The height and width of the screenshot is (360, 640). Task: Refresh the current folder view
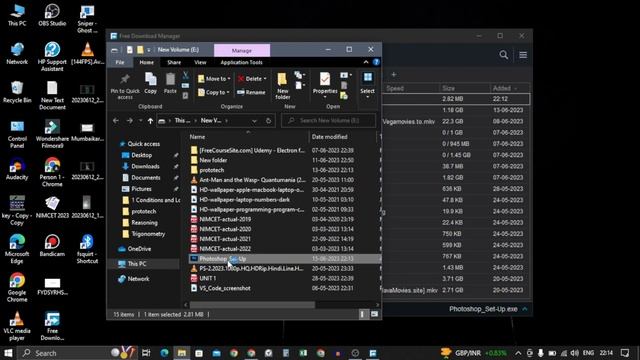tap(268, 121)
